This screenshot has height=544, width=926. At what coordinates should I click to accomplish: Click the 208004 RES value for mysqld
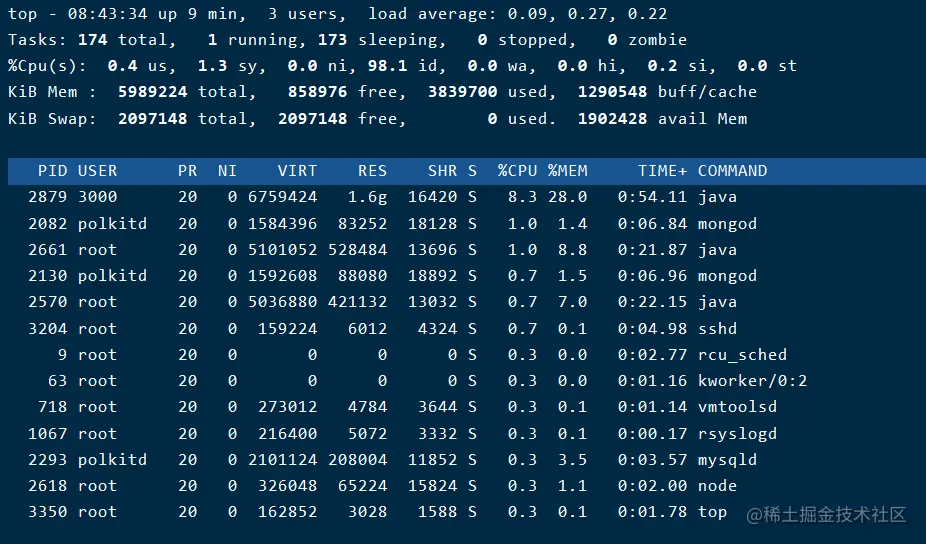click(357, 460)
